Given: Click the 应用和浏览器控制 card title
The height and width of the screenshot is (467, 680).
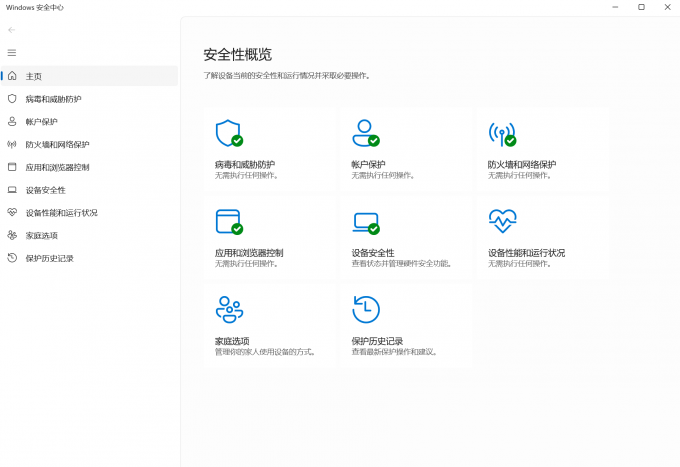Looking at the screenshot, I should (x=249, y=253).
